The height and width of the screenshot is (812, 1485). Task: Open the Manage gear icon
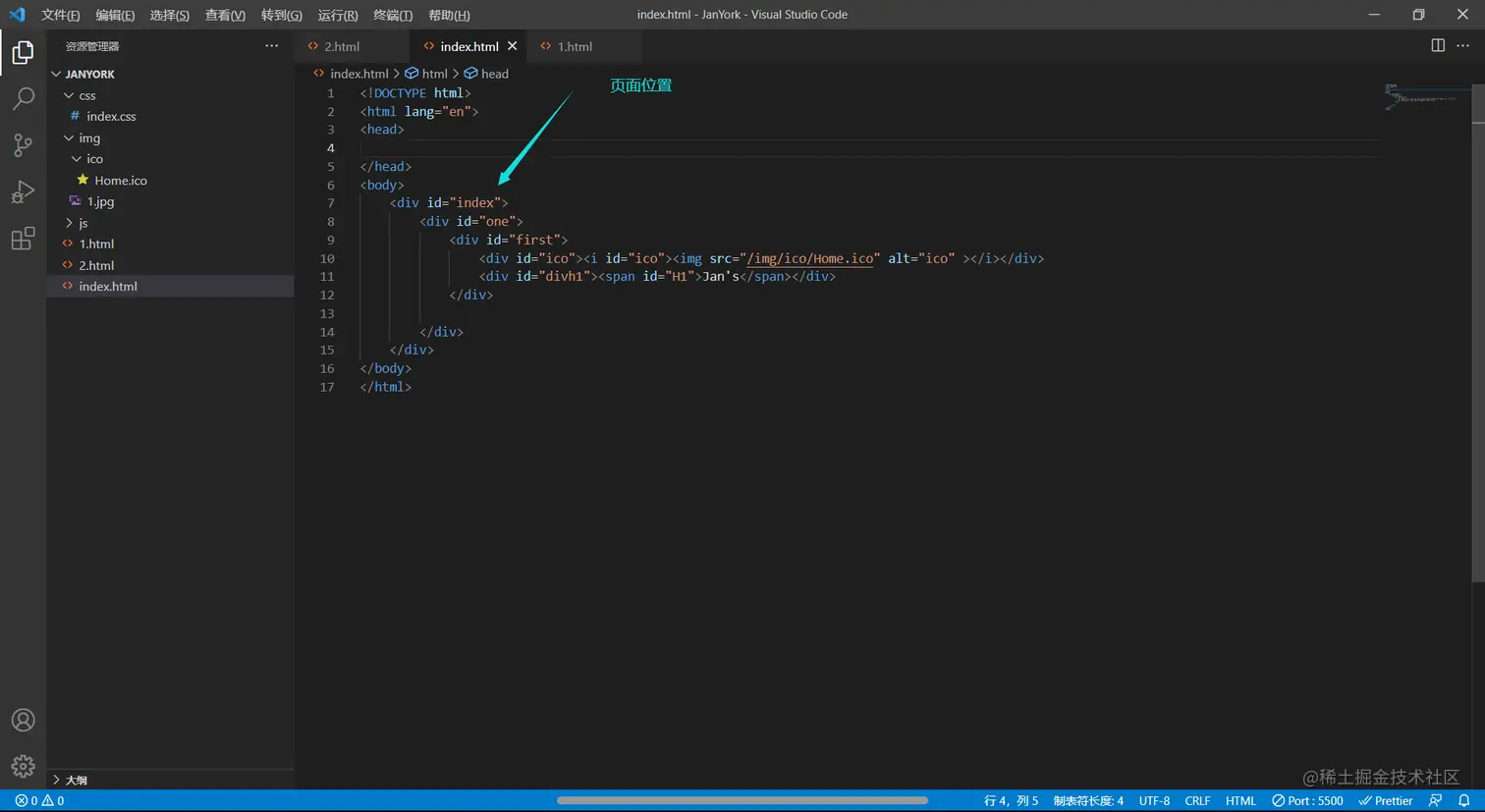tap(23, 766)
